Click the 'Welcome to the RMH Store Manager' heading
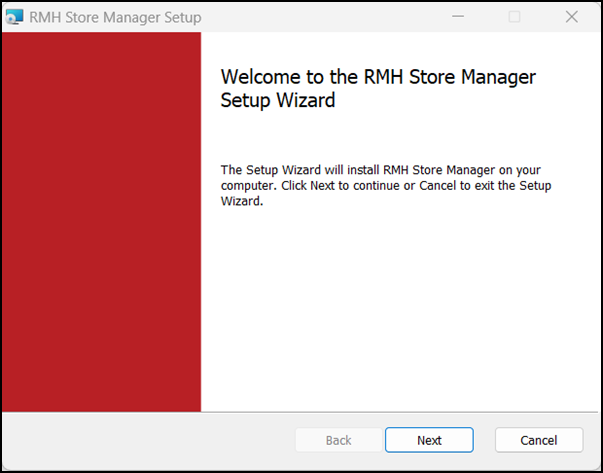Screen dimensions: 603x473 pyautogui.click(x=378, y=88)
